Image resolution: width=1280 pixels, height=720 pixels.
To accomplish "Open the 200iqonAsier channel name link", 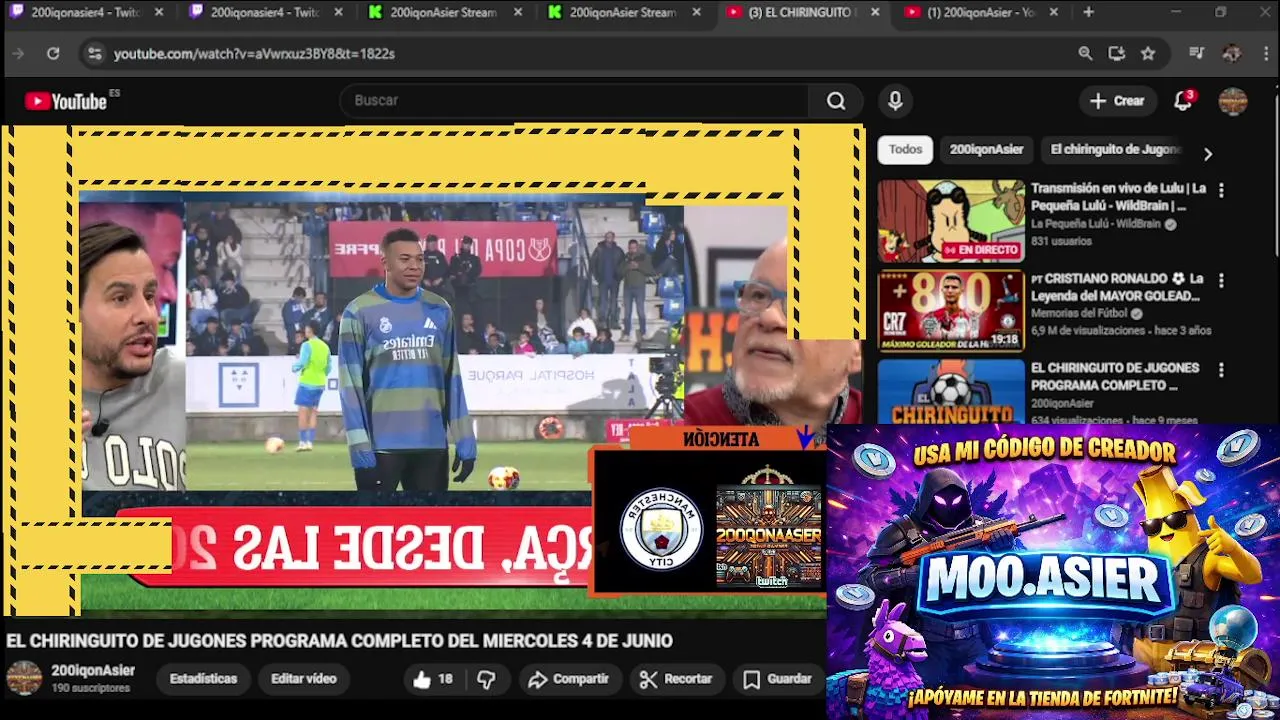I will (x=93, y=671).
